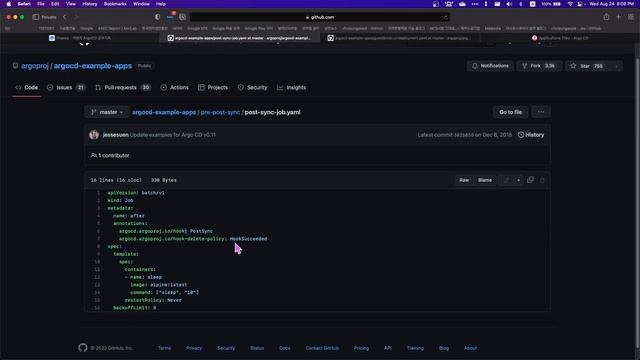Viewport: 640px width, 360px height.
Task: Reload the page from address bar
Action: [x=445, y=17]
